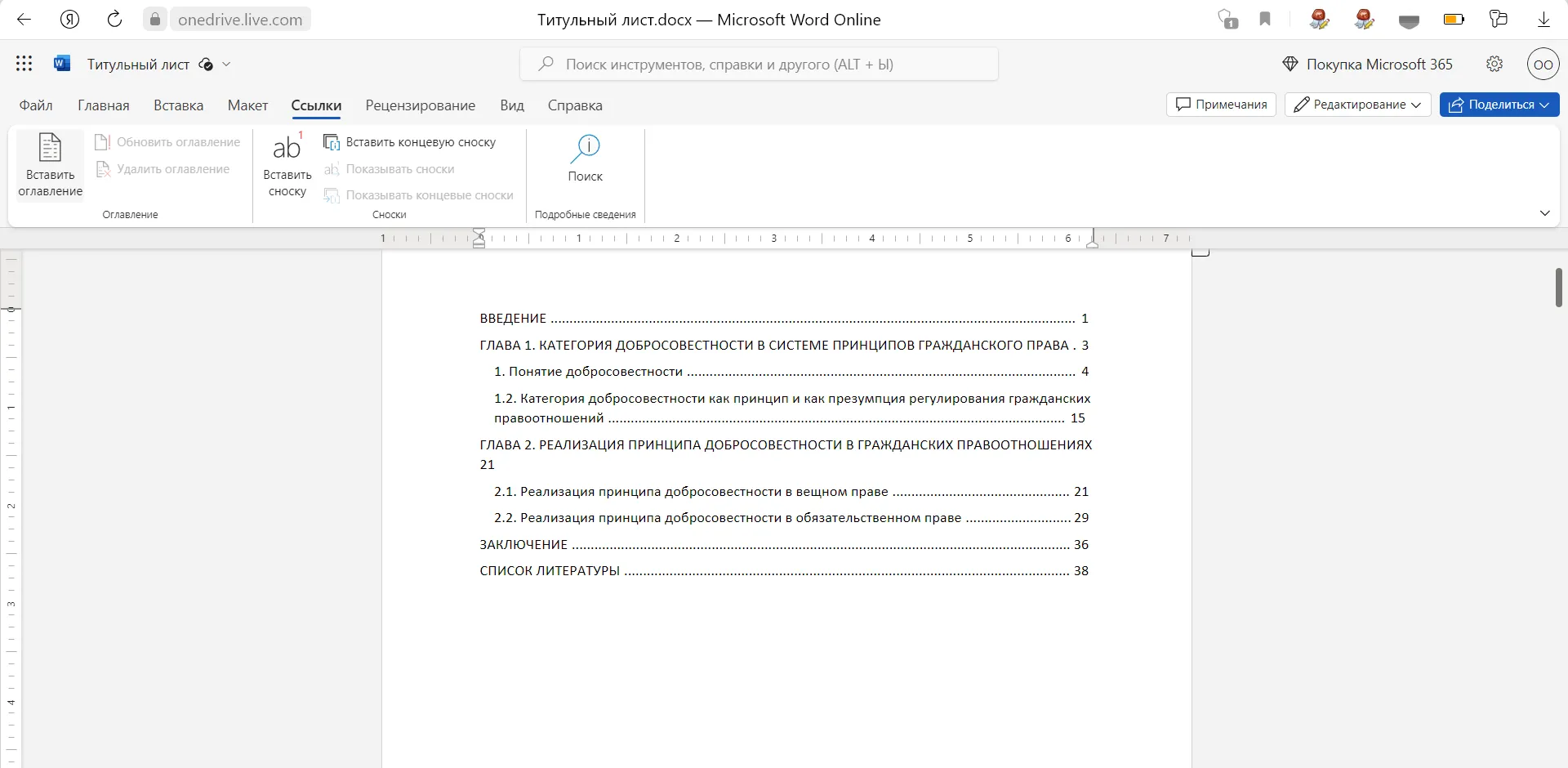
Task: Reload the page with the refresh icon
Action: [x=115, y=20]
